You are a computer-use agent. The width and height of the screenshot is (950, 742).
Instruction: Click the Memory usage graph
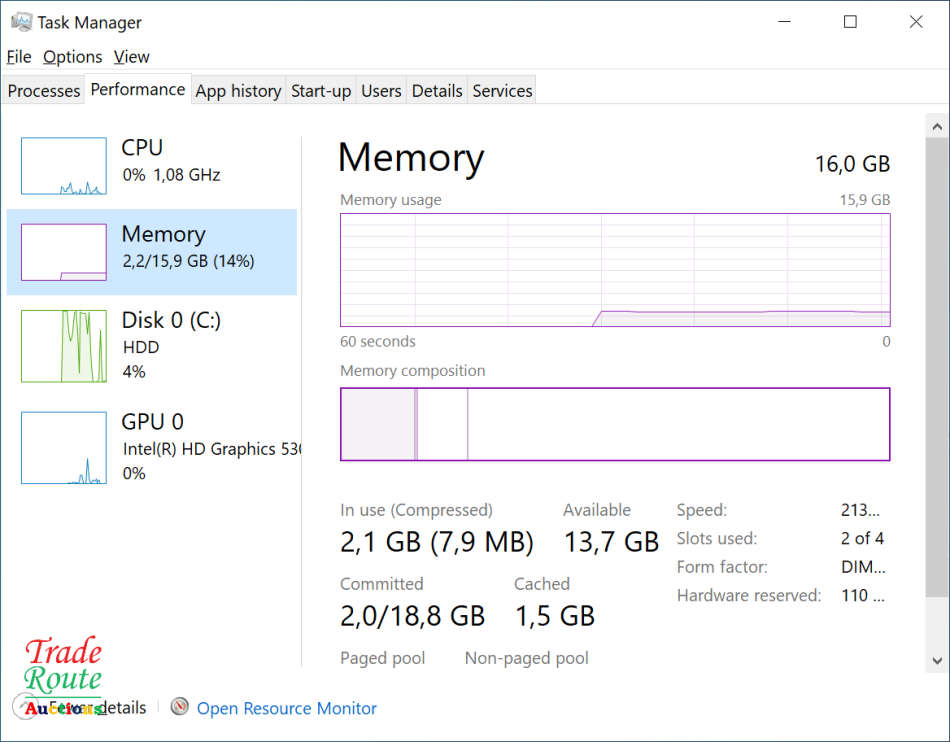coord(615,270)
